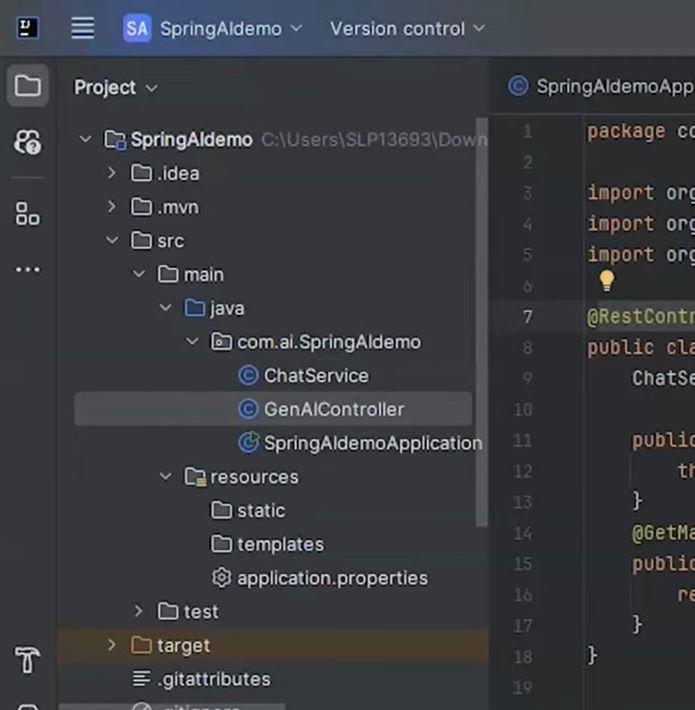
Task: Select the target folder
Action: pyautogui.click(x=183, y=646)
